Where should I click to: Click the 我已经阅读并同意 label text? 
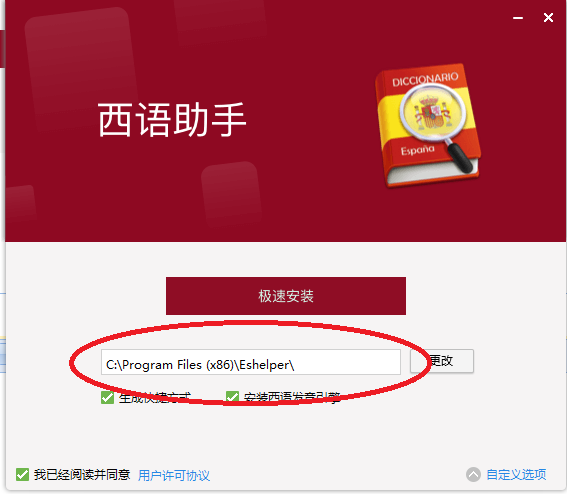point(82,474)
